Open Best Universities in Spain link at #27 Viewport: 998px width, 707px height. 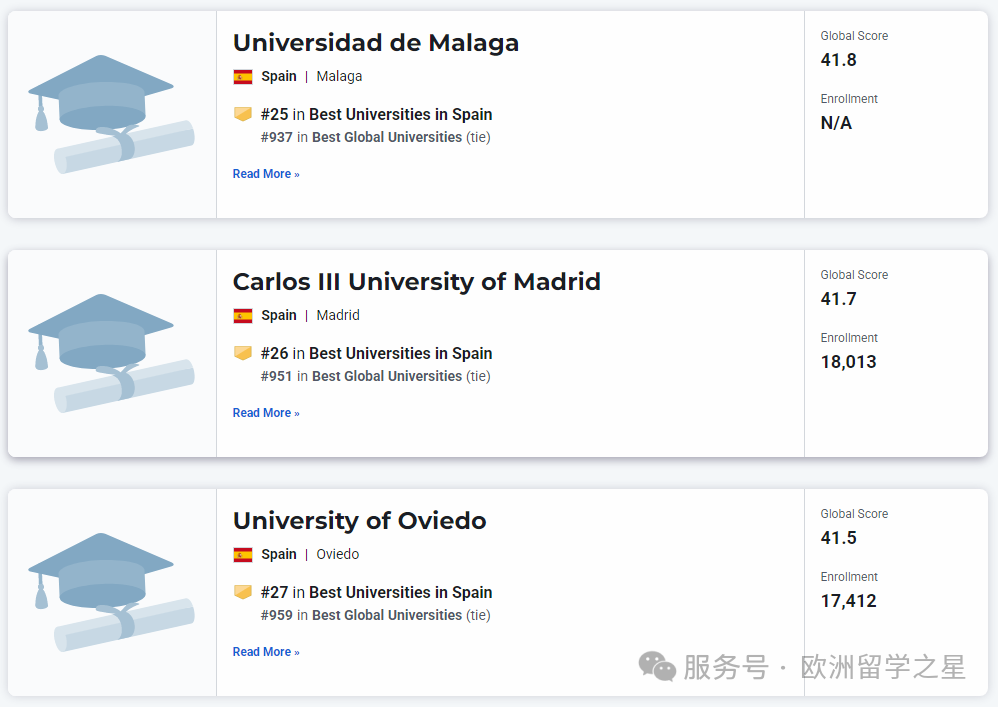pos(400,593)
